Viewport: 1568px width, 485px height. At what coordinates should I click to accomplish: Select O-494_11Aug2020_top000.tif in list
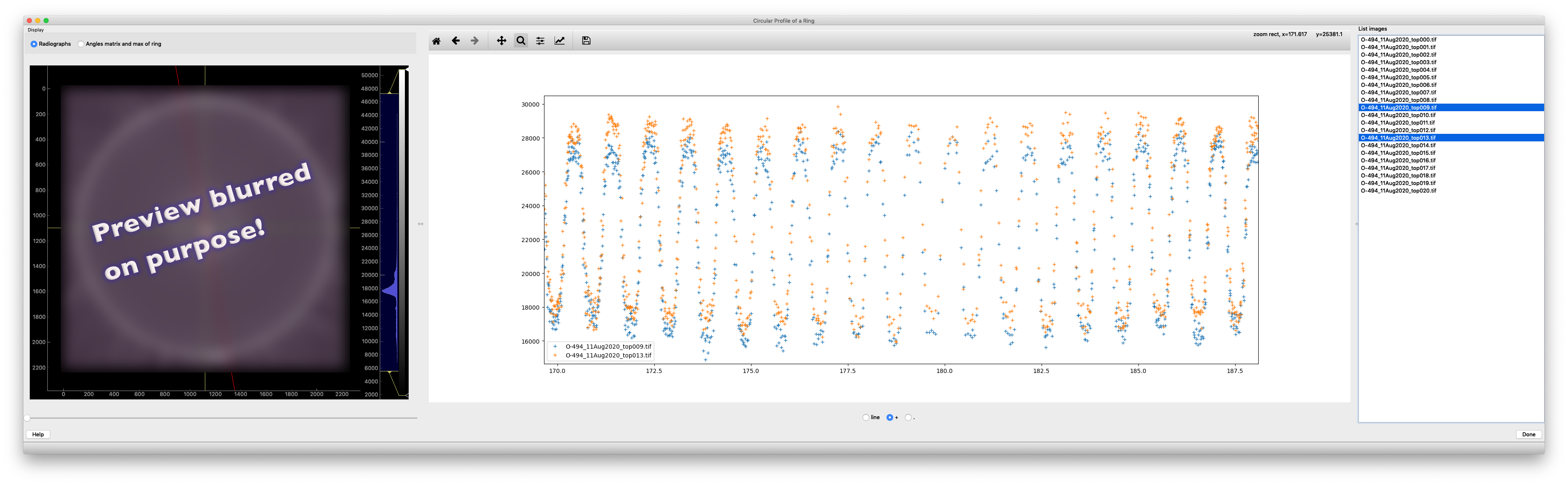pyautogui.click(x=1398, y=39)
